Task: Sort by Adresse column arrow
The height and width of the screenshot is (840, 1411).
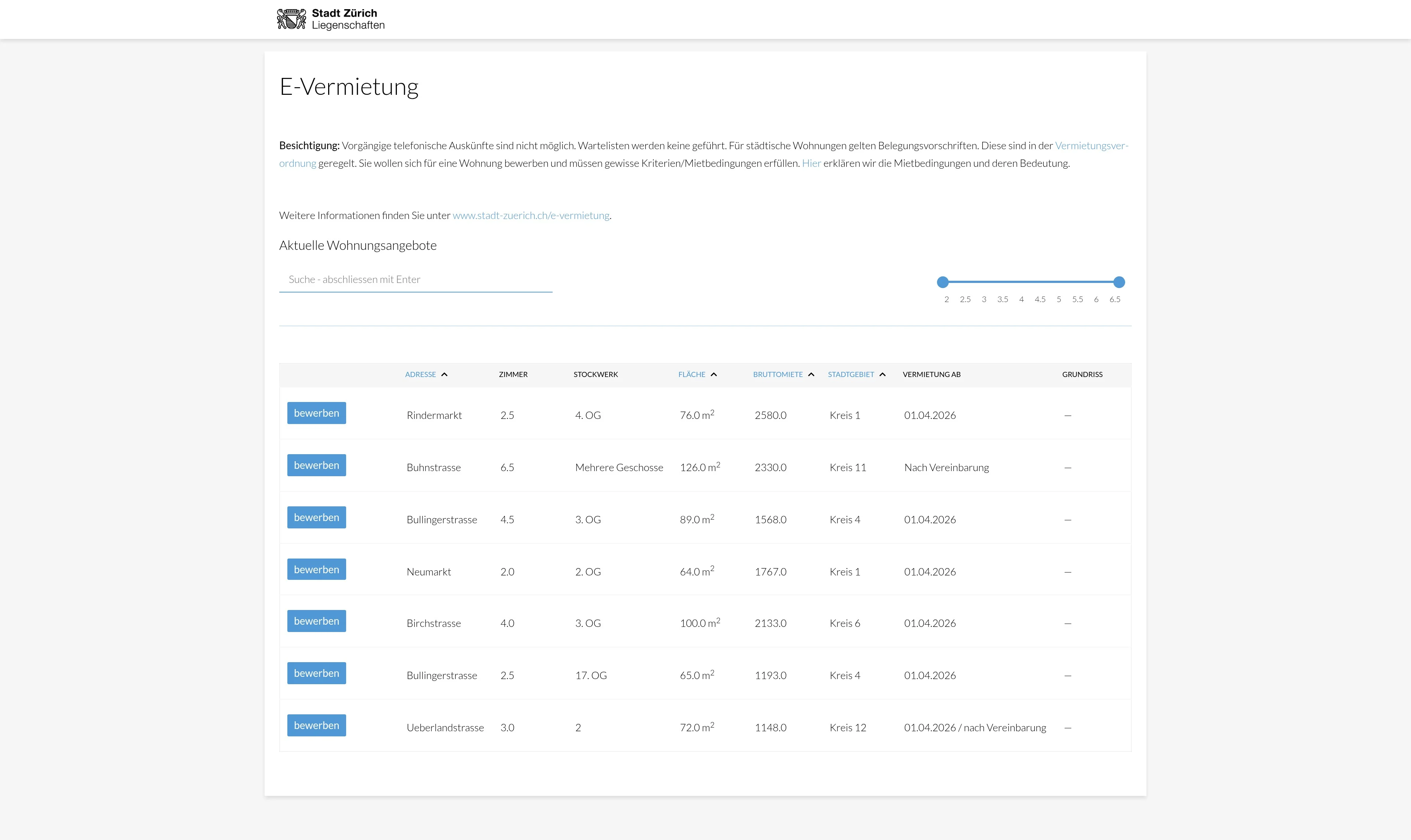Action: point(444,375)
